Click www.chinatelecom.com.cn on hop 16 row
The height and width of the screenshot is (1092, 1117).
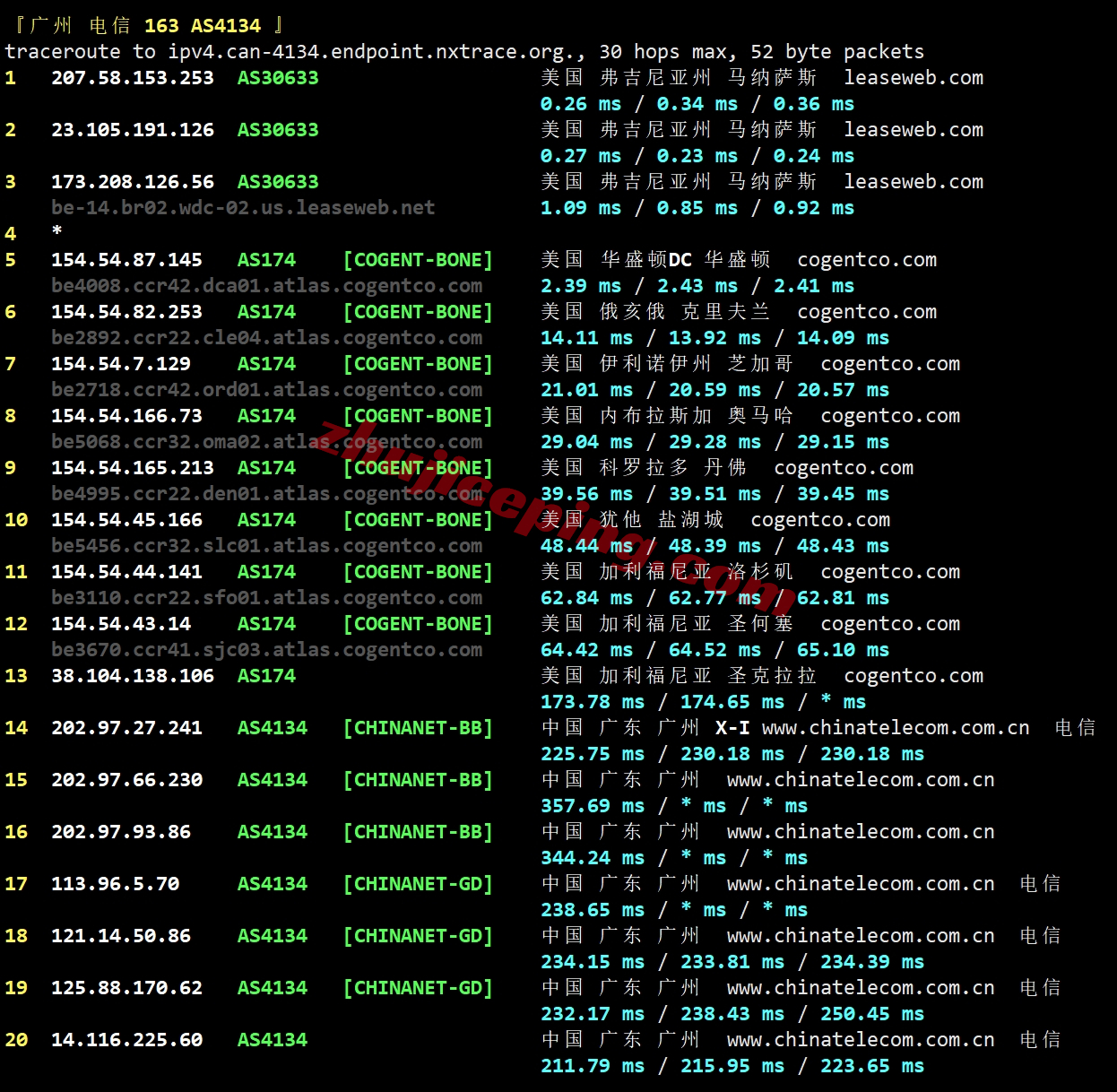tap(861, 832)
